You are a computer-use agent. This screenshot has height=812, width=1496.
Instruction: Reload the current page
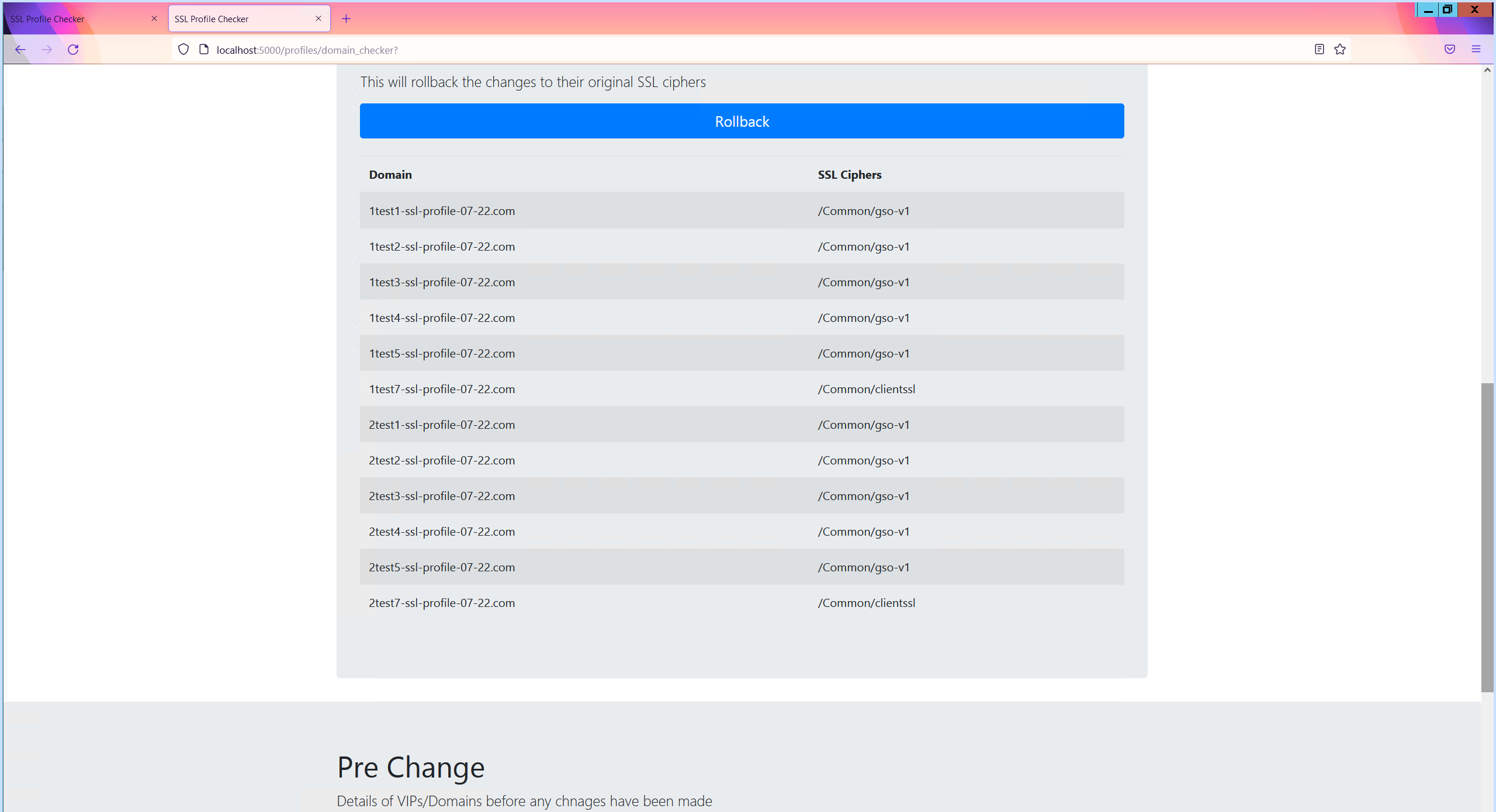[x=73, y=50]
